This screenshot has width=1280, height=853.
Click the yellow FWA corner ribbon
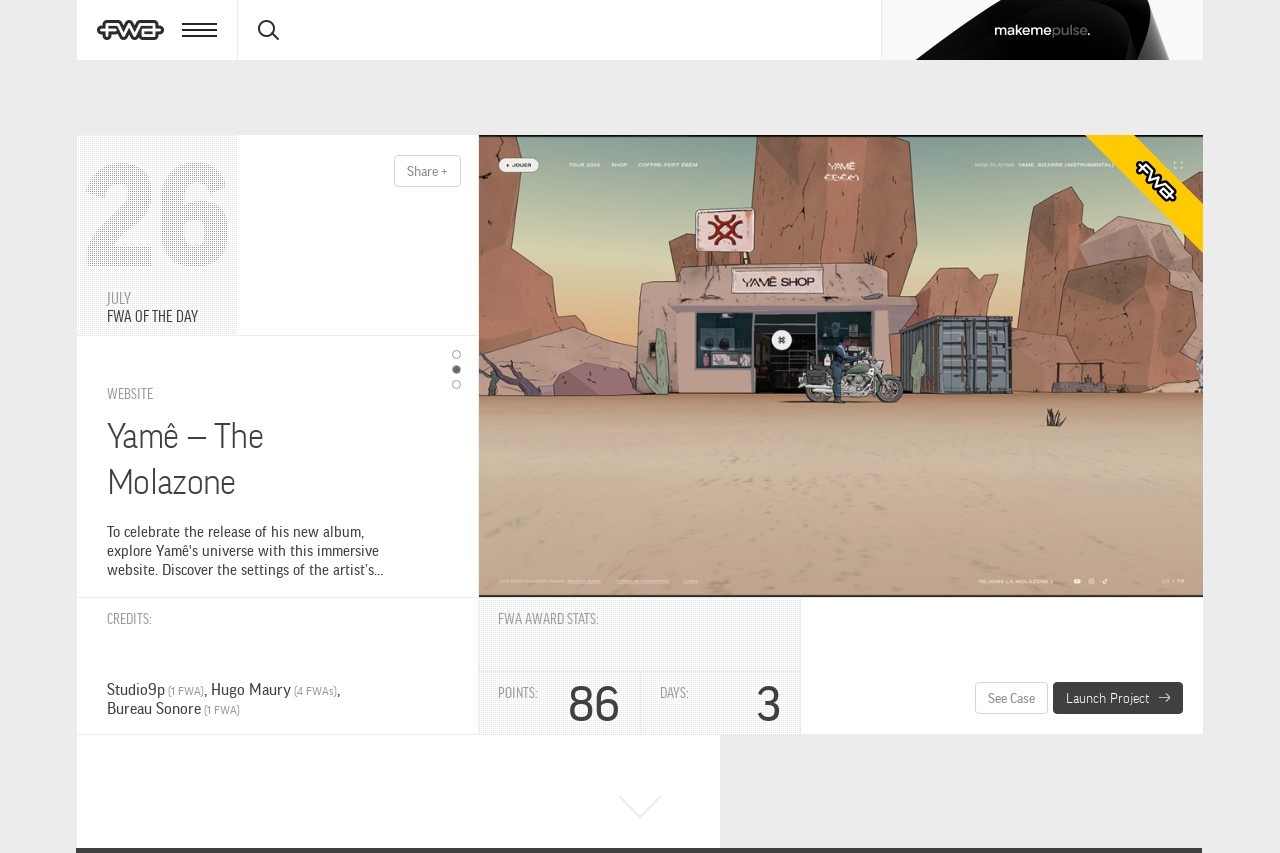[1157, 181]
